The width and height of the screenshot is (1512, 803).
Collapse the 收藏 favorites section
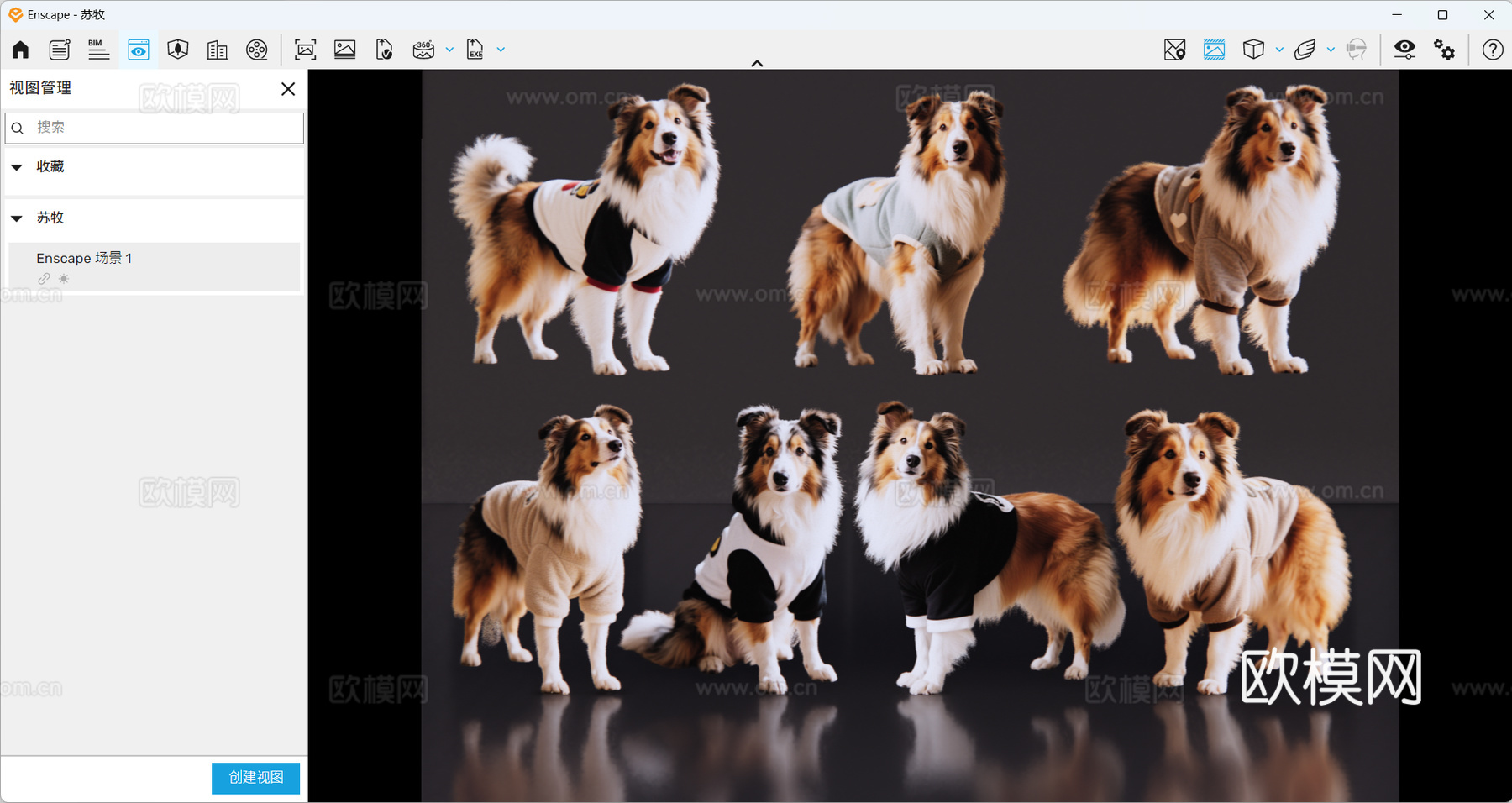17,167
